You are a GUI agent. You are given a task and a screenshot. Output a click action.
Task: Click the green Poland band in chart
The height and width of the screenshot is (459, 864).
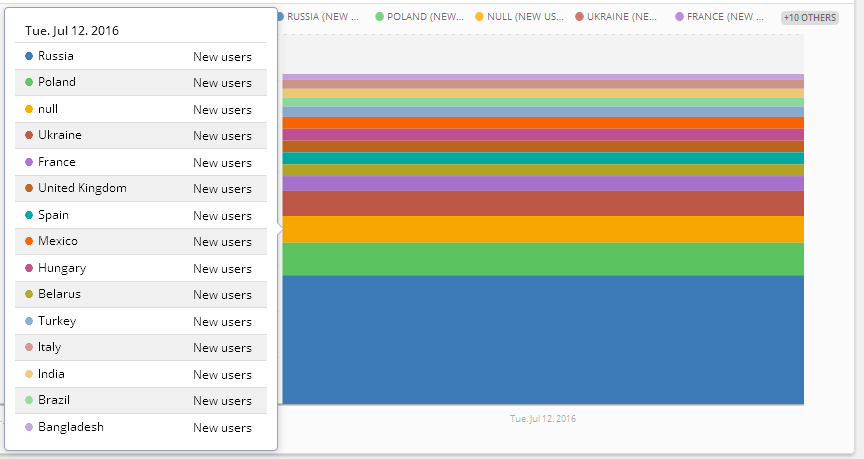[x=543, y=259]
